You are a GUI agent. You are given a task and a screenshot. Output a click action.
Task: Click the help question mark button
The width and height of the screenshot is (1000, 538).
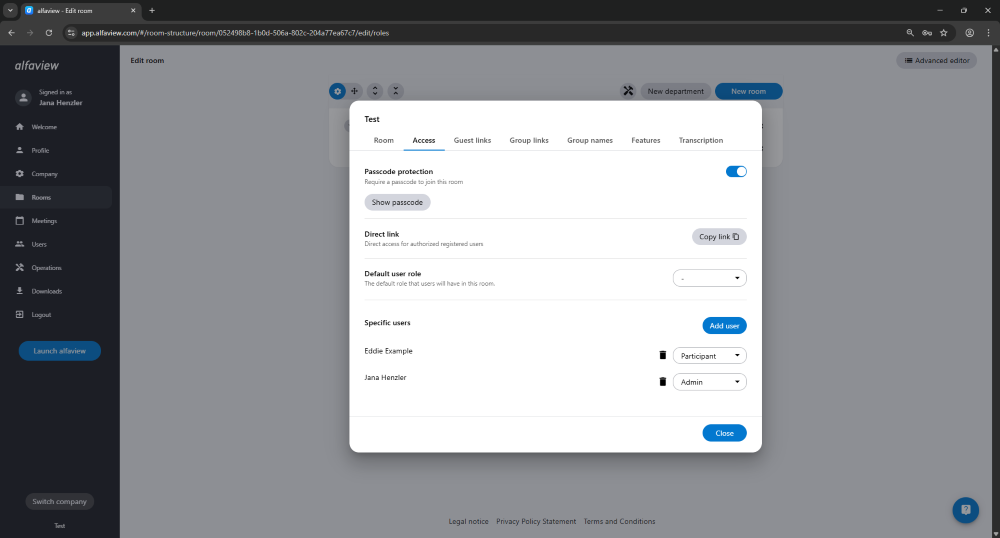965,509
